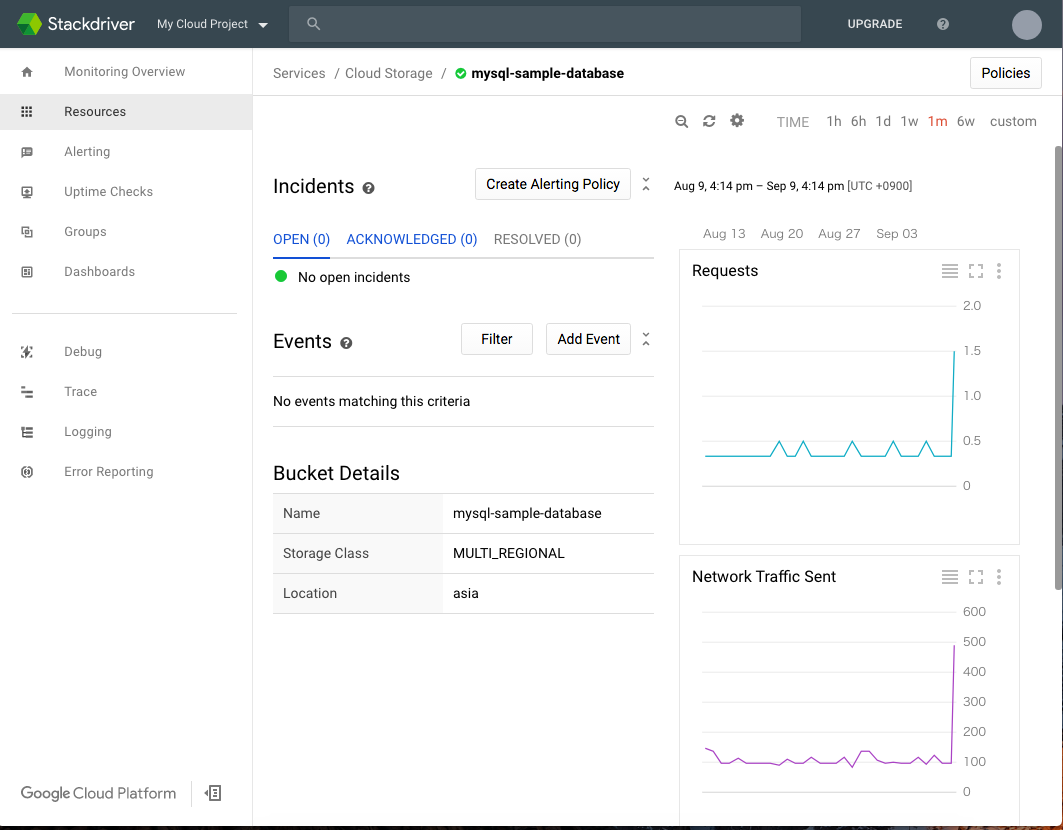Viewport: 1063px width, 830px height.
Task: Choose the custom time range
Action: click(1013, 121)
